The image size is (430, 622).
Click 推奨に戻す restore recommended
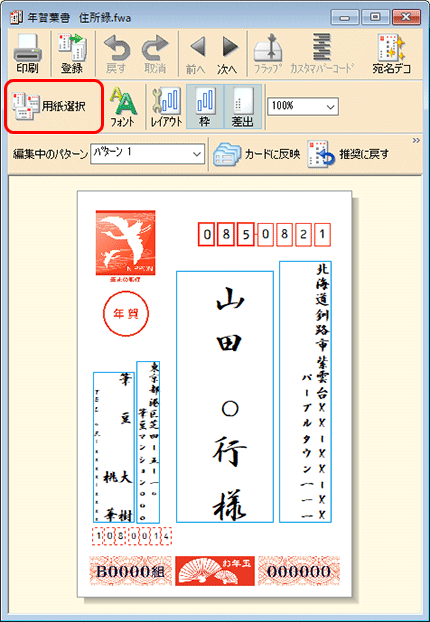(349, 154)
